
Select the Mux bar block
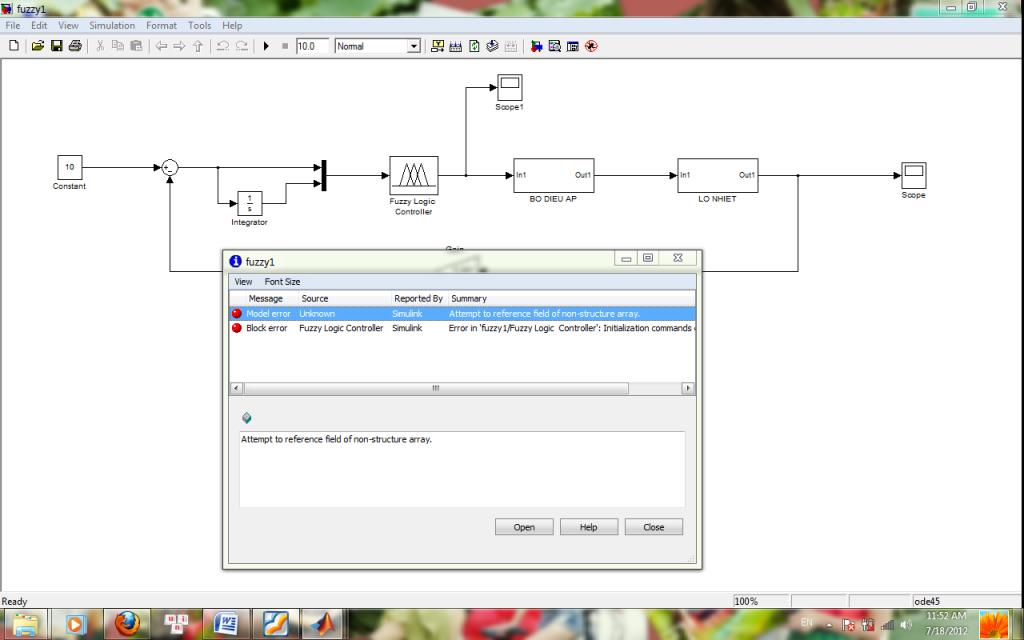point(324,175)
